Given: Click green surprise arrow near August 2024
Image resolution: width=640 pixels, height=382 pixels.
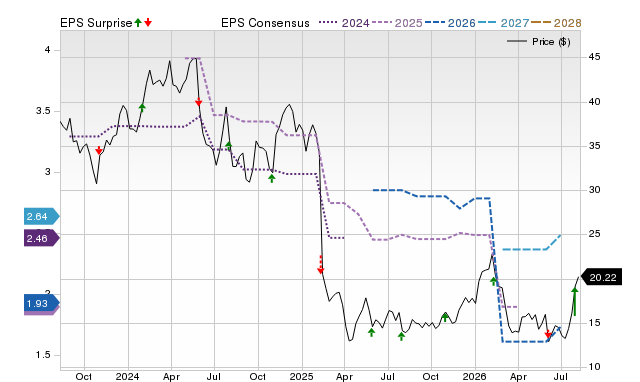Looking at the screenshot, I should 229,145.
